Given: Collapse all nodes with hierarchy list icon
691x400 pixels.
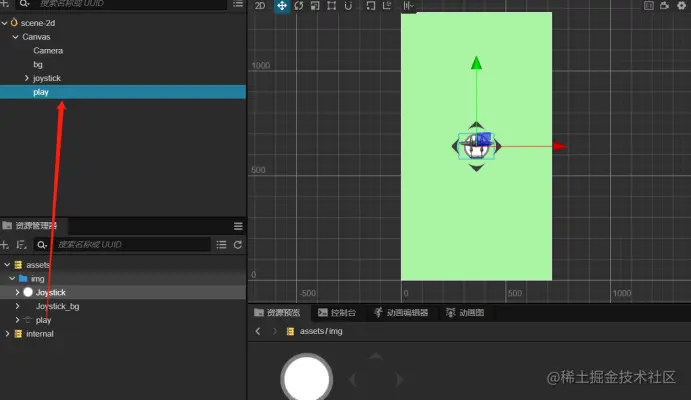Looking at the screenshot, I should (238, 4).
